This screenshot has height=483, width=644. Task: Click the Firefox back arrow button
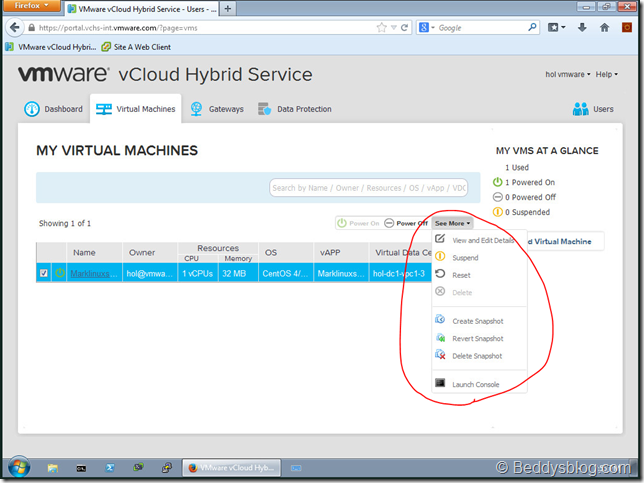[x=15, y=28]
